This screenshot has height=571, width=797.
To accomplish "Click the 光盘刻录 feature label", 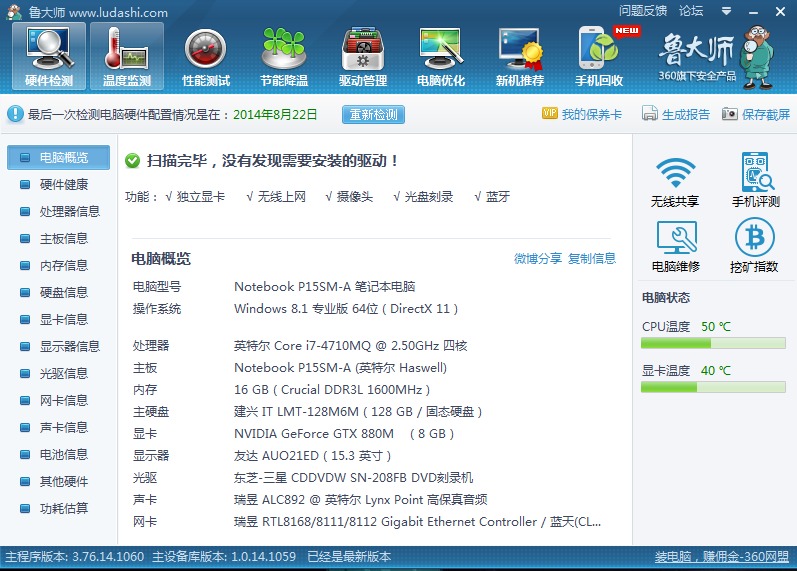I will coord(428,197).
